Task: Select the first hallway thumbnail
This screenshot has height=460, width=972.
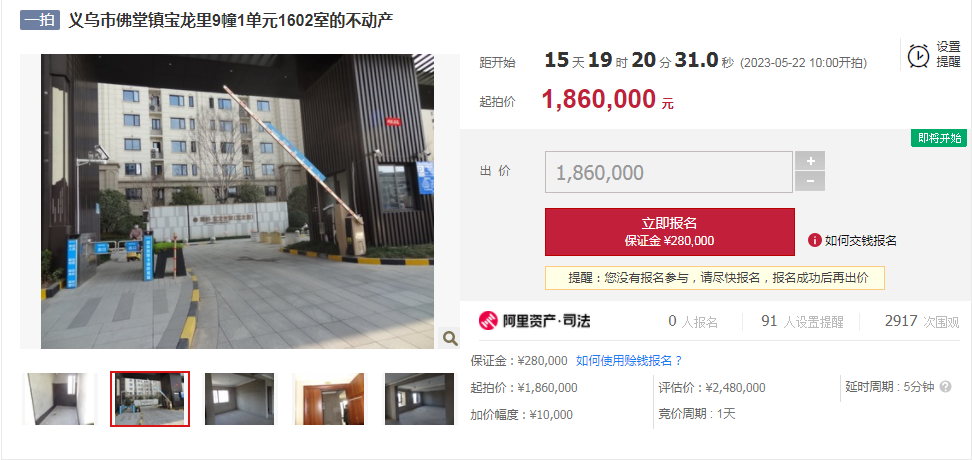Action: click(x=60, y=399)
